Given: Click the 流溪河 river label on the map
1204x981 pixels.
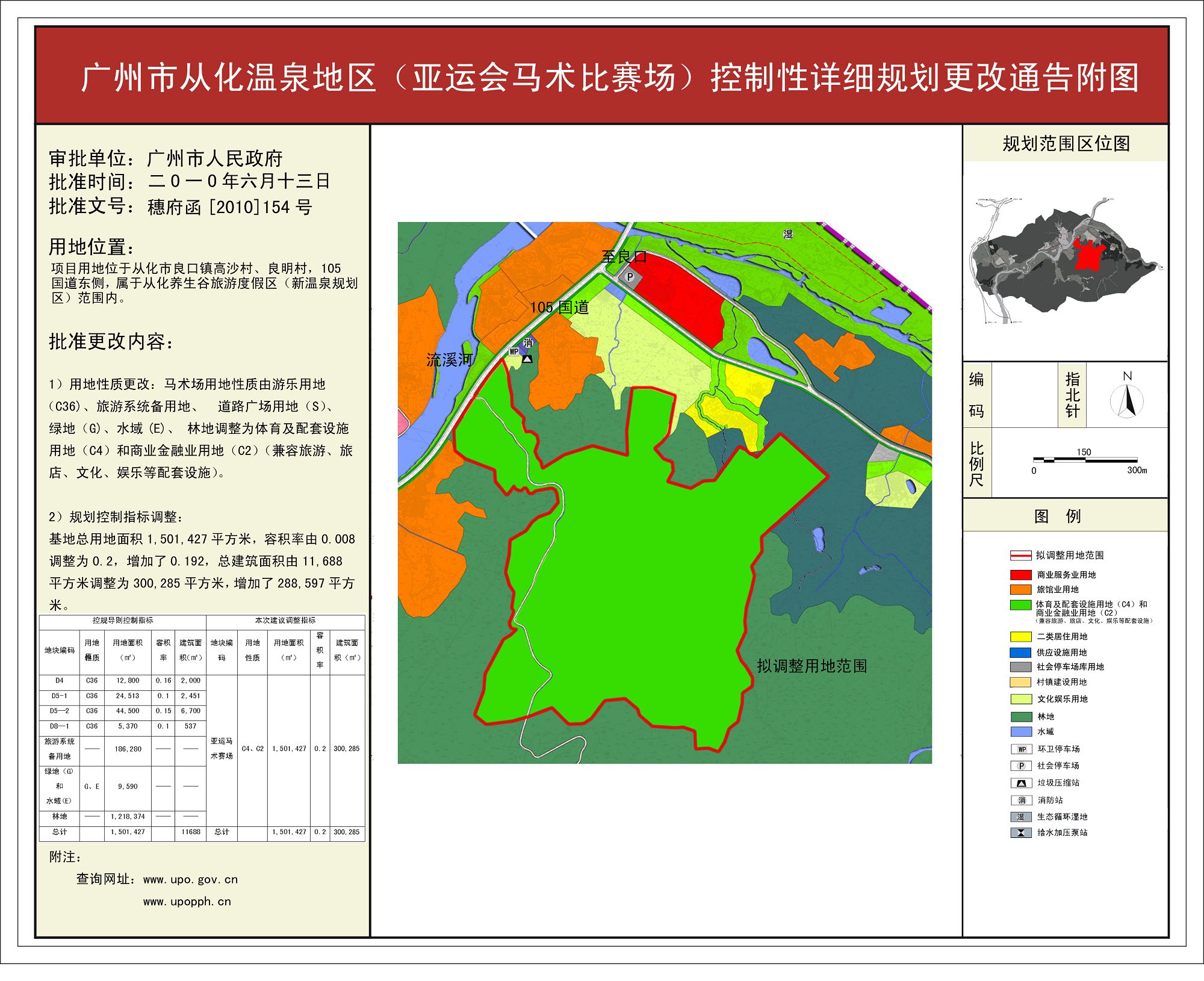Looking at the screenshot, I should 449,360.
